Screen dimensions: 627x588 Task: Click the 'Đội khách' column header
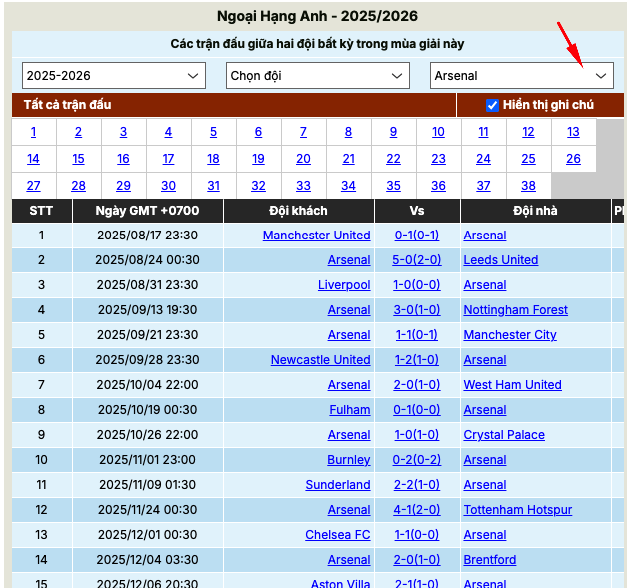(x=298, y=211)
